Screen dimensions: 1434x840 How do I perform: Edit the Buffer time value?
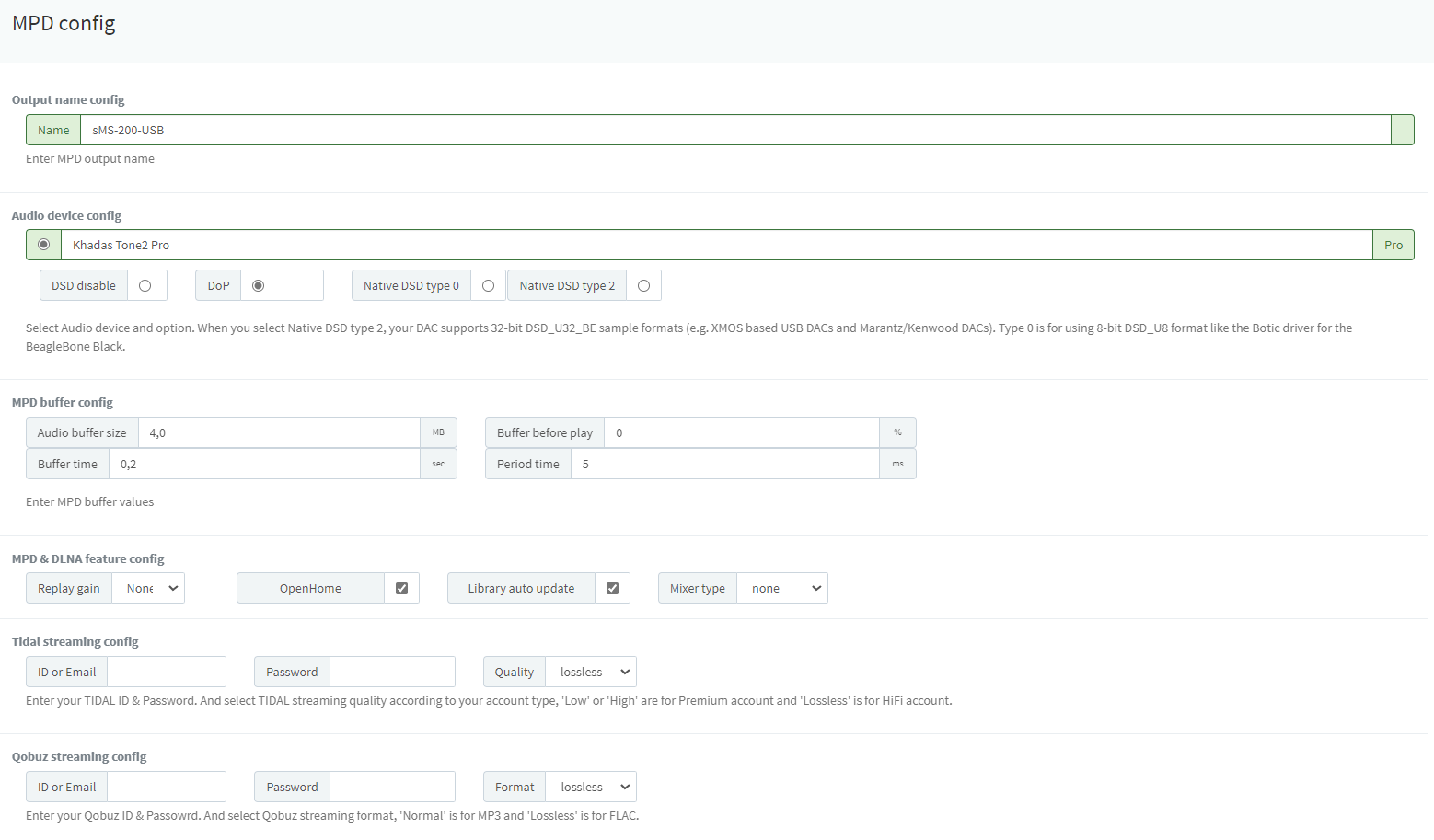(264, 465)
